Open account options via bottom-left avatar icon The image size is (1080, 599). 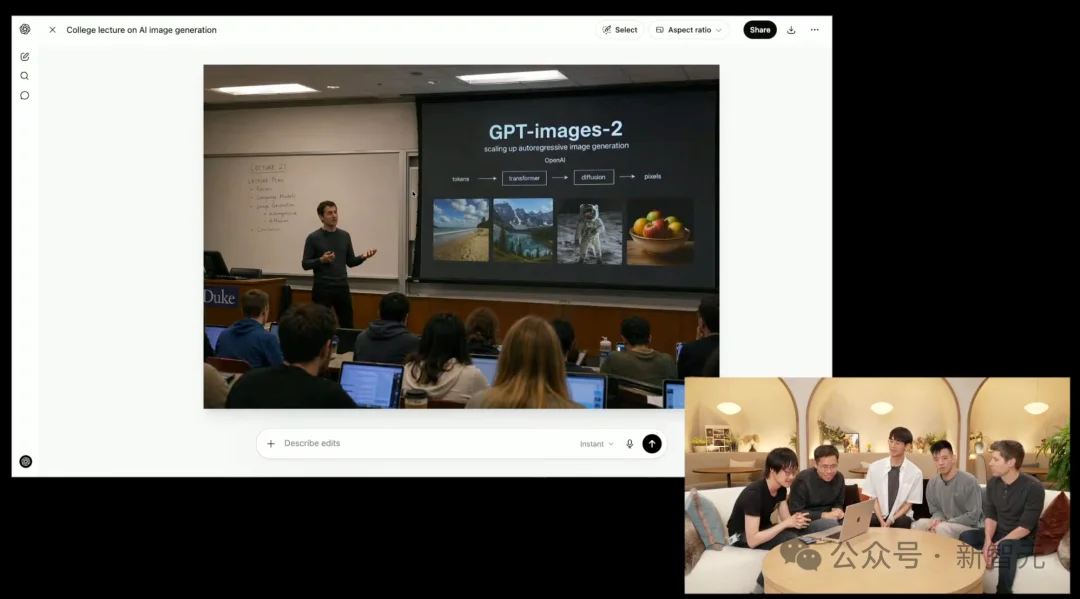click(x=26, y=461)
